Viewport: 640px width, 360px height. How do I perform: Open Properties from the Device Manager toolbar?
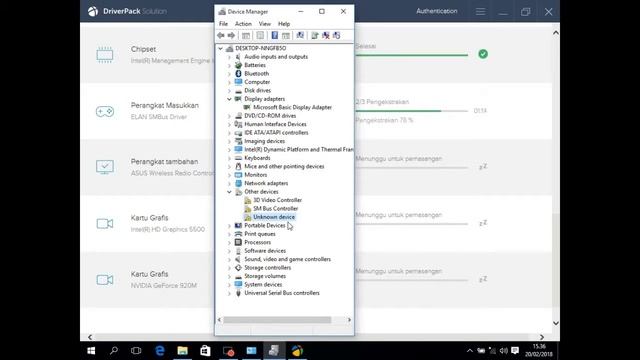tap(260, 36)
